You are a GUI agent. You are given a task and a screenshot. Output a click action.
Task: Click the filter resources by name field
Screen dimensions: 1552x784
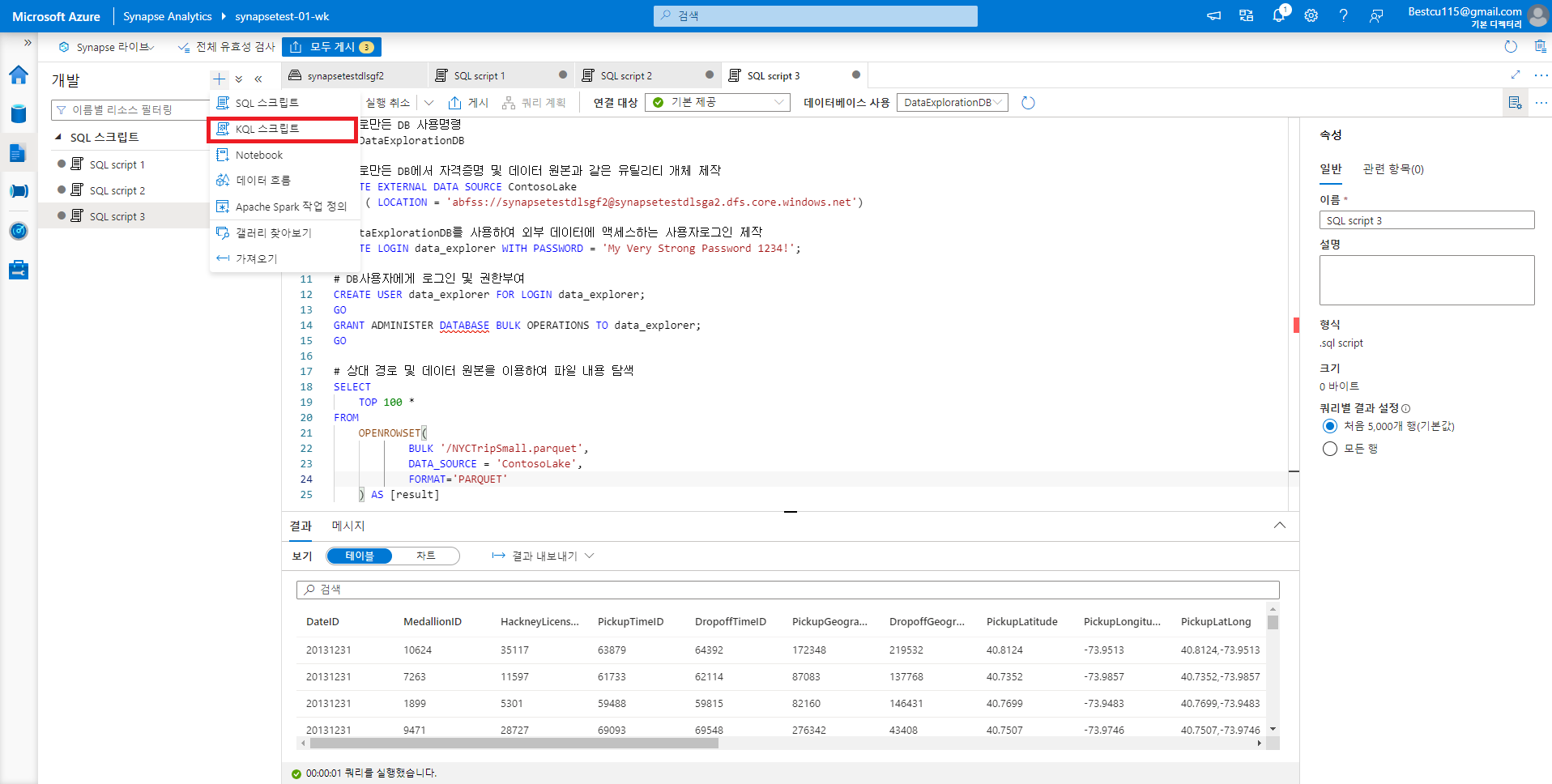[130, 109]
